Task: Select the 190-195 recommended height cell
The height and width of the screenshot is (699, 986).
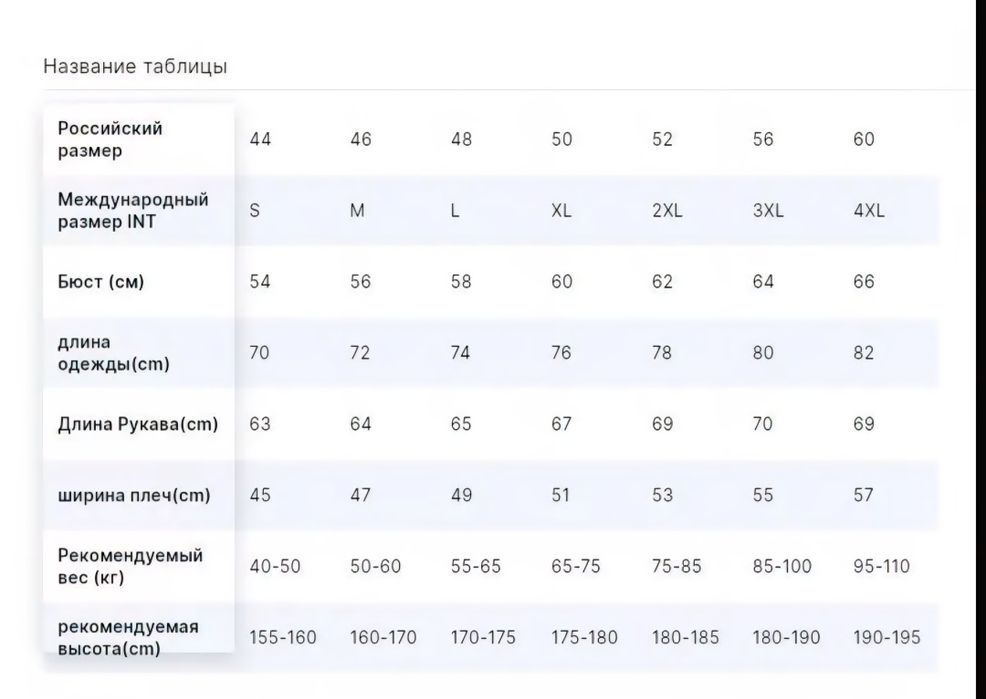Action: [x=887, y=638]
